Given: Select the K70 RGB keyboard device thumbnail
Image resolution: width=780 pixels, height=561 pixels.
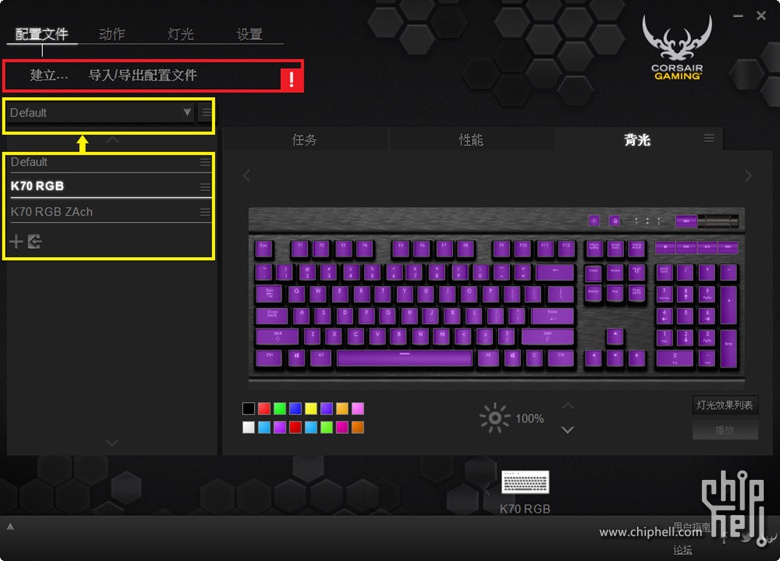Looking at the screenshot, I should 525,482.
